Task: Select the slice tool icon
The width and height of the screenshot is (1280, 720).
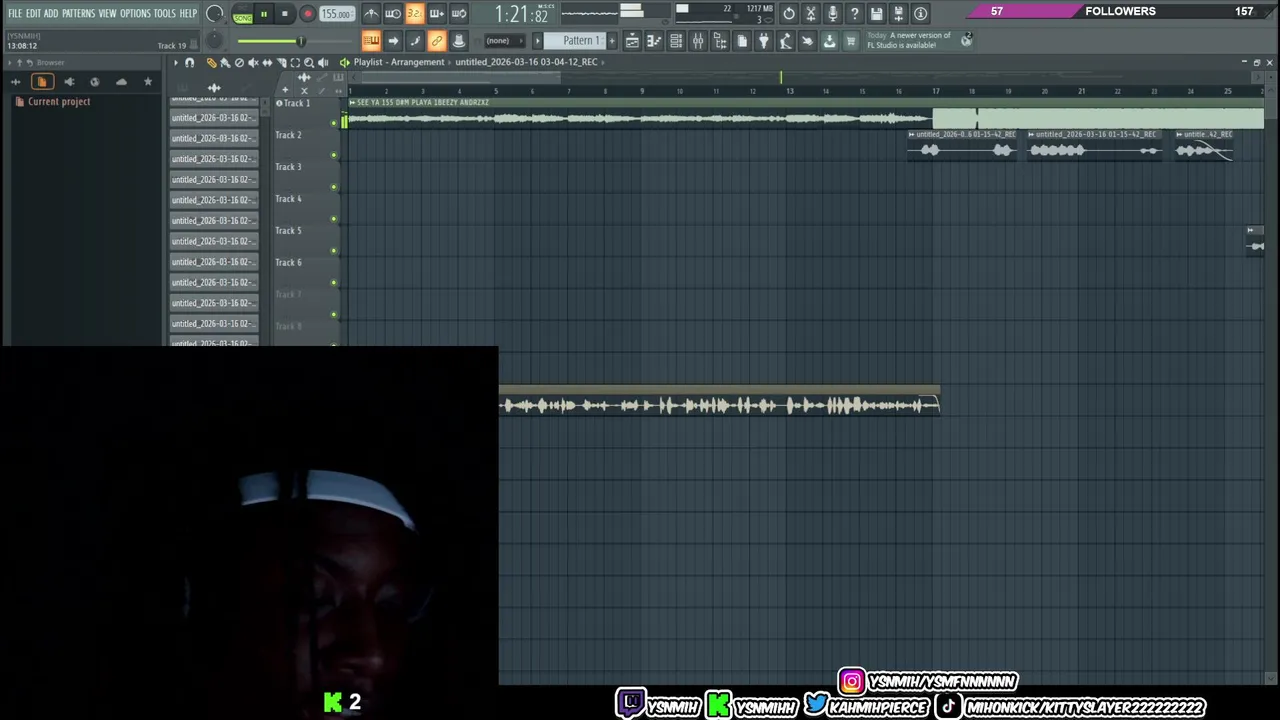Action: 281,62
